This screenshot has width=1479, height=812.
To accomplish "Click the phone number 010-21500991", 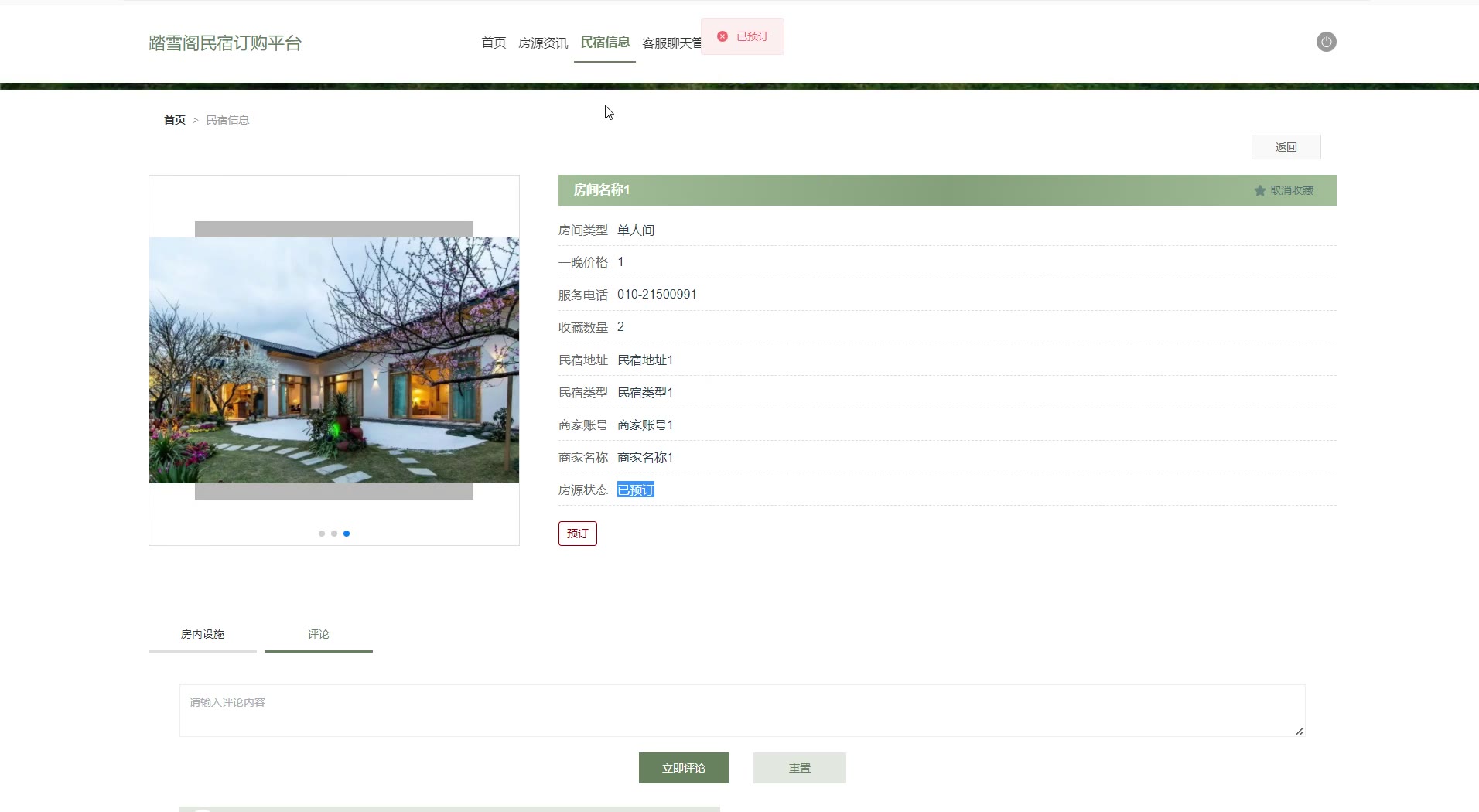I will tap(657, 295).
